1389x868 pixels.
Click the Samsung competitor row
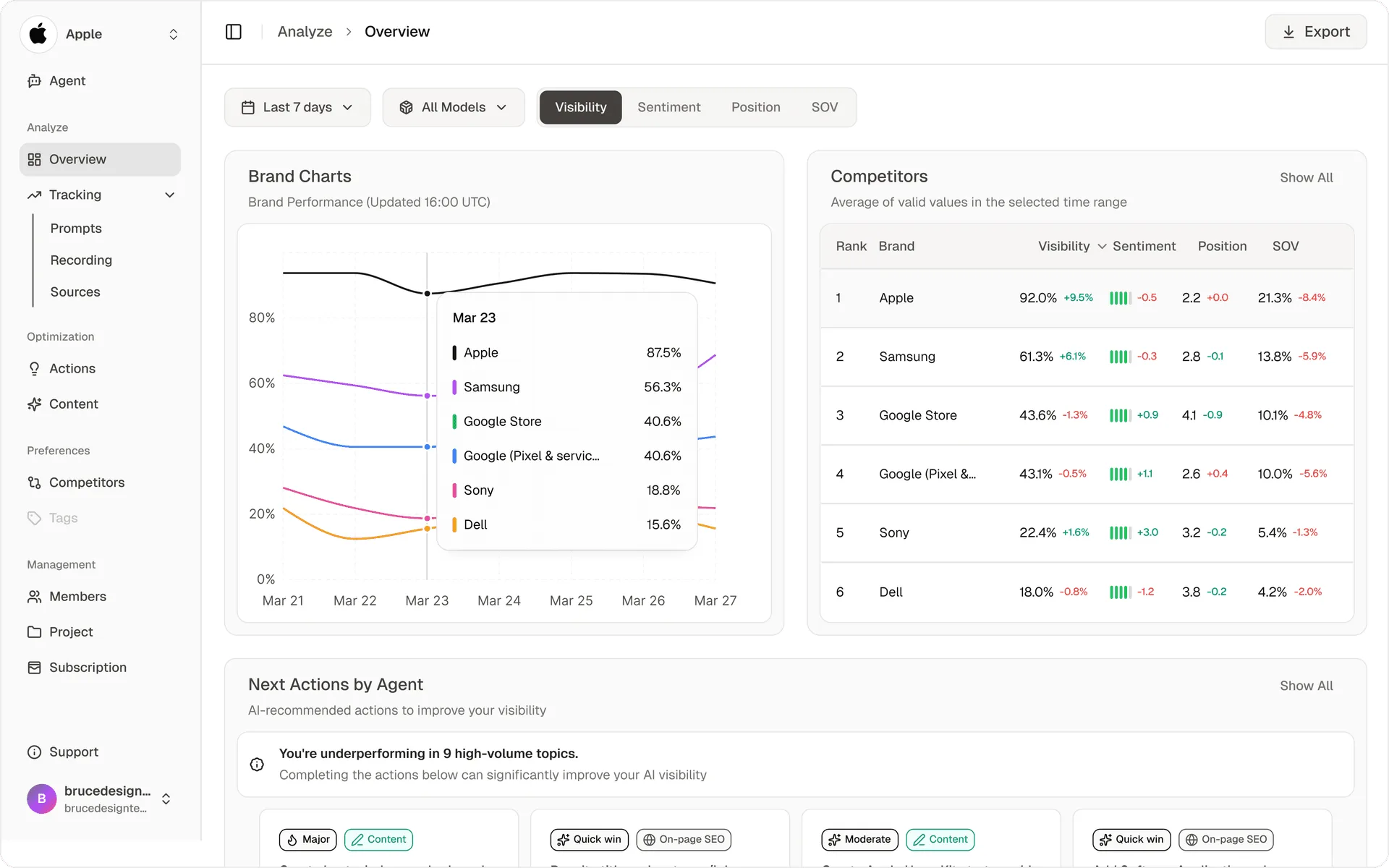[1087, 357]
